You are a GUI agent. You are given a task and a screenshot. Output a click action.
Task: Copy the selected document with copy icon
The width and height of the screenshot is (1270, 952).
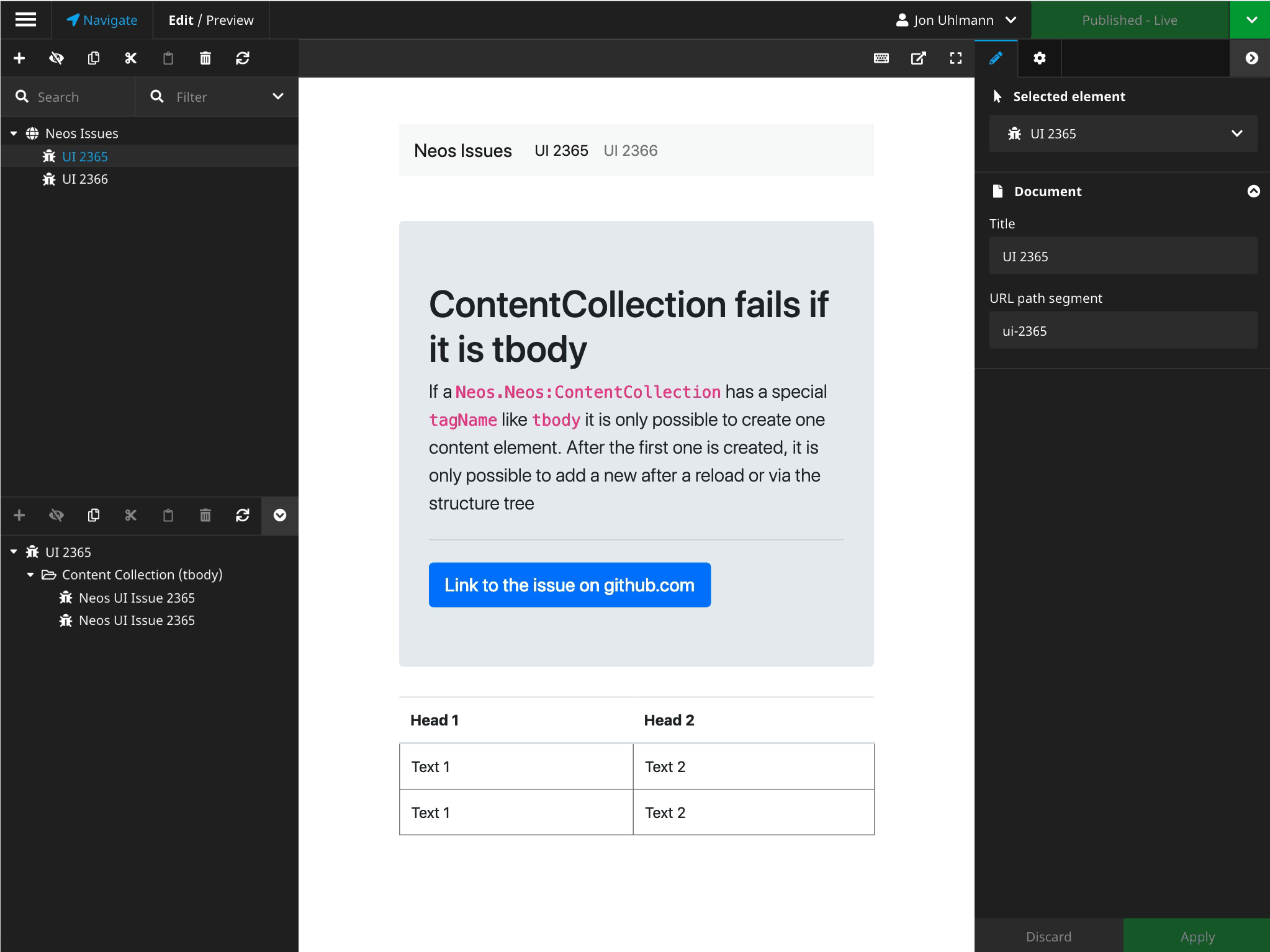94,58
